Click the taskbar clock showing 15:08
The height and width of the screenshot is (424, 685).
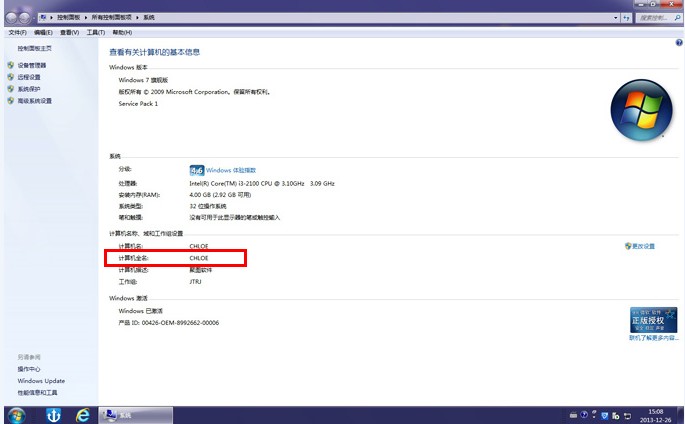click(x=655, y=415)
